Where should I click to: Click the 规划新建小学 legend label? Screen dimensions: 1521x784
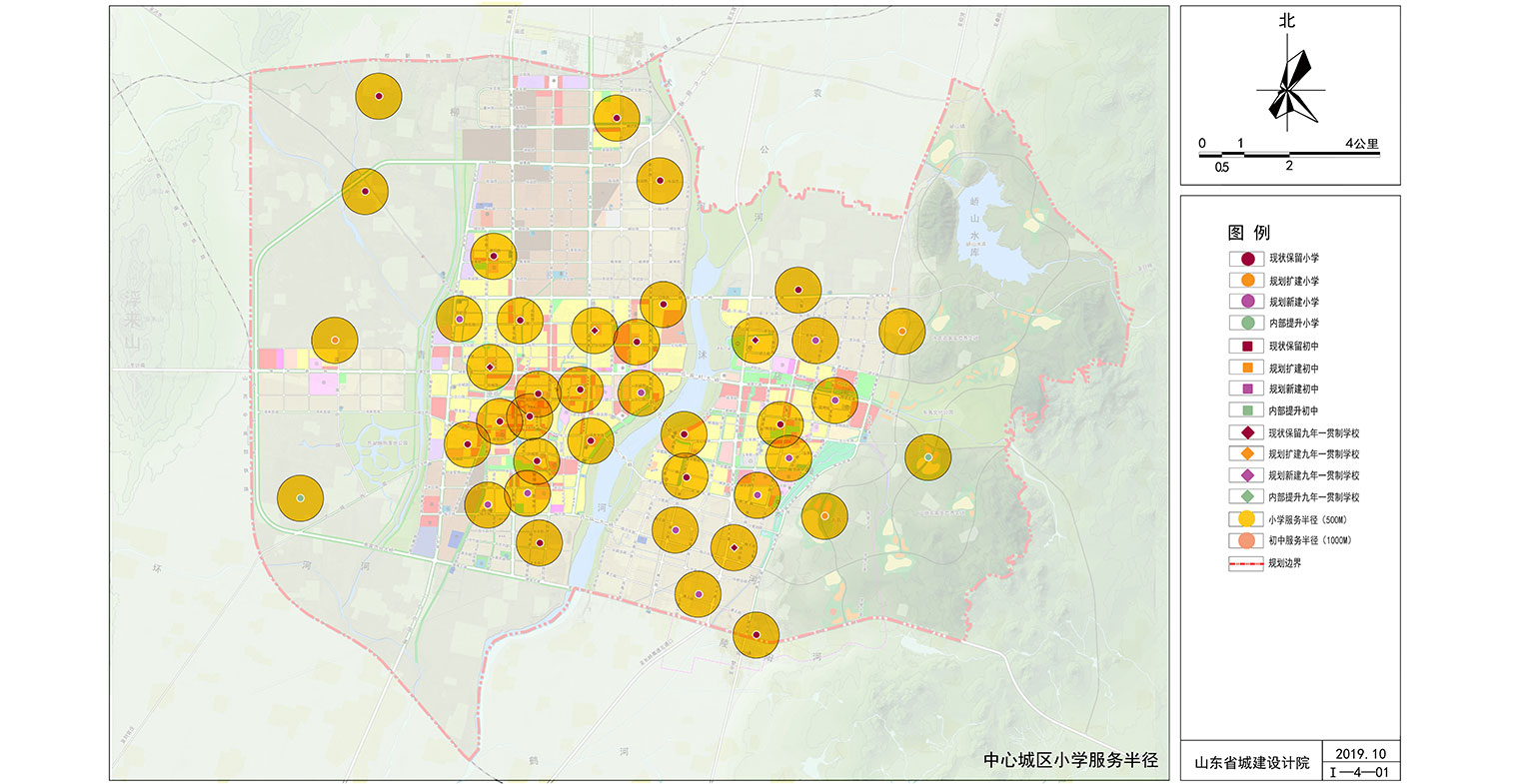[x=1294, y=303]
